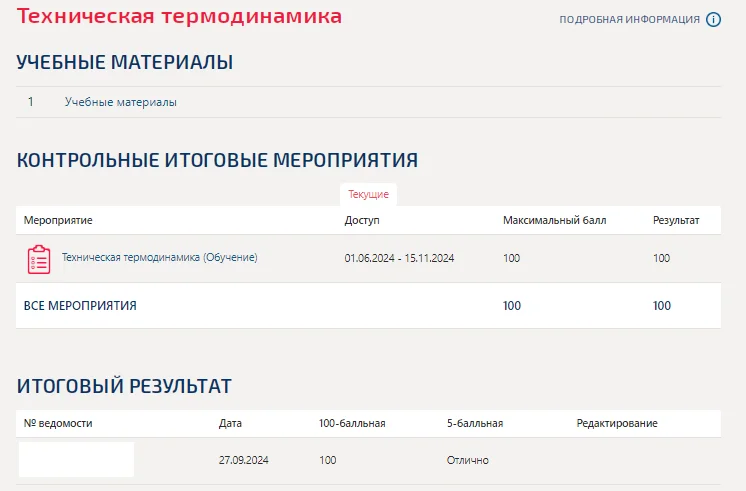Click total max score in ВСЕ МЕРОПРИЯТИЯ row
Screen dimensions: 746x491
pos(512,305)
